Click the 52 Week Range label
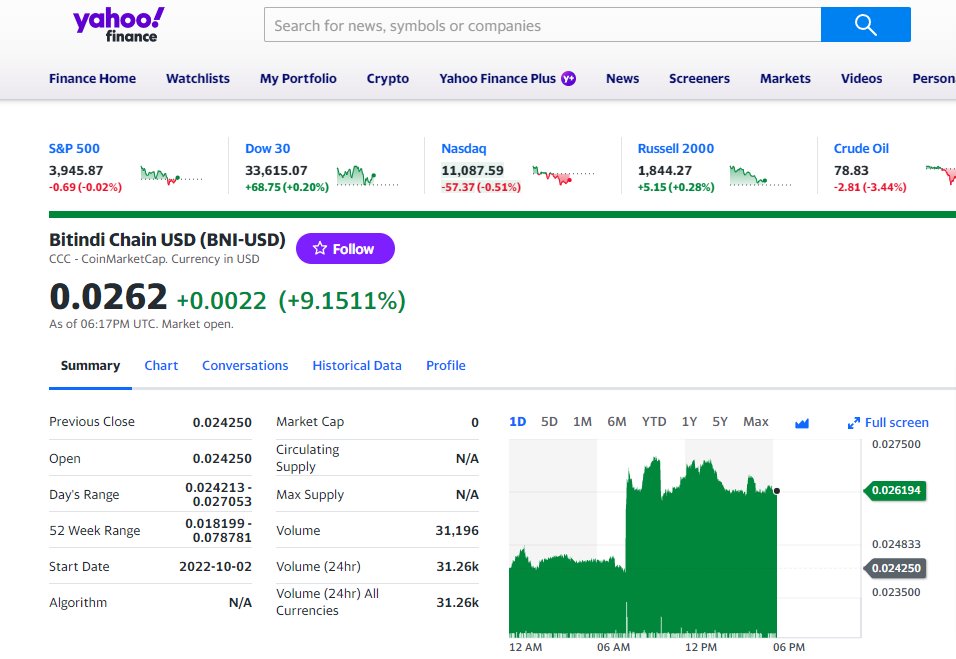Image resolution: width=956 pixels, height=659 pixels. (x=95, y=530)
